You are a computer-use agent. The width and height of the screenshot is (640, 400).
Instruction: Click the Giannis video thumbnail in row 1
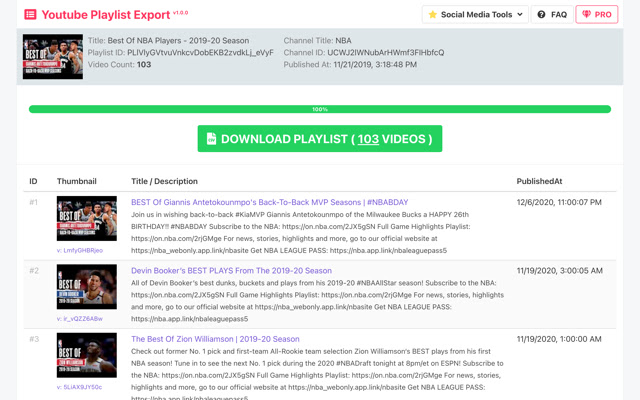click(87, 218)
